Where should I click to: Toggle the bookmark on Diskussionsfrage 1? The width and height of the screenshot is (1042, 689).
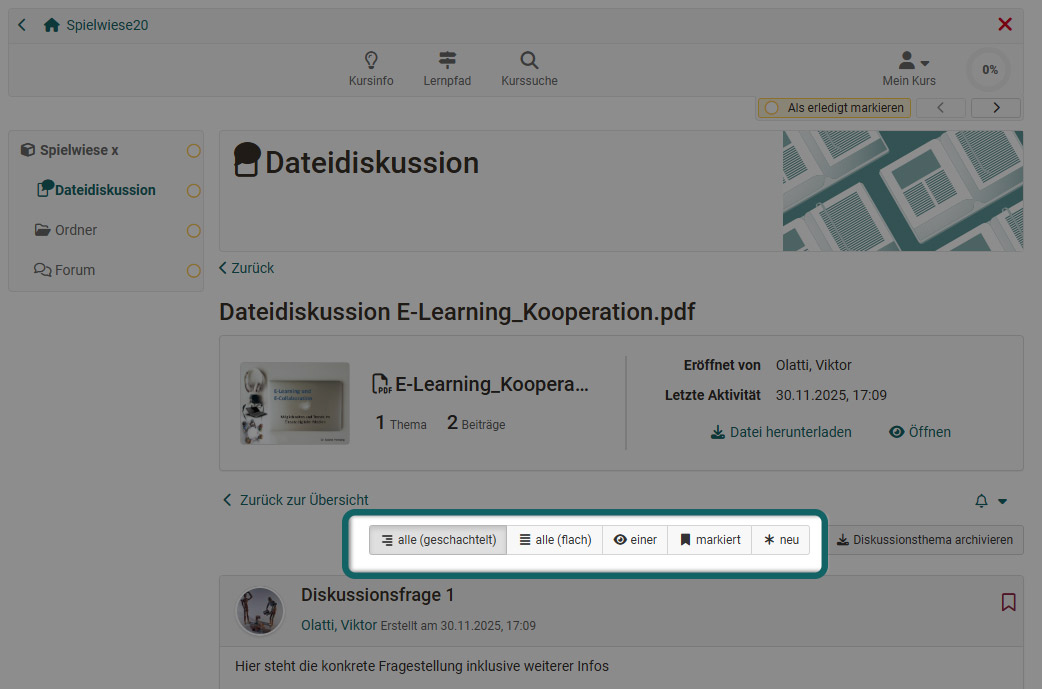[1008, 602]
